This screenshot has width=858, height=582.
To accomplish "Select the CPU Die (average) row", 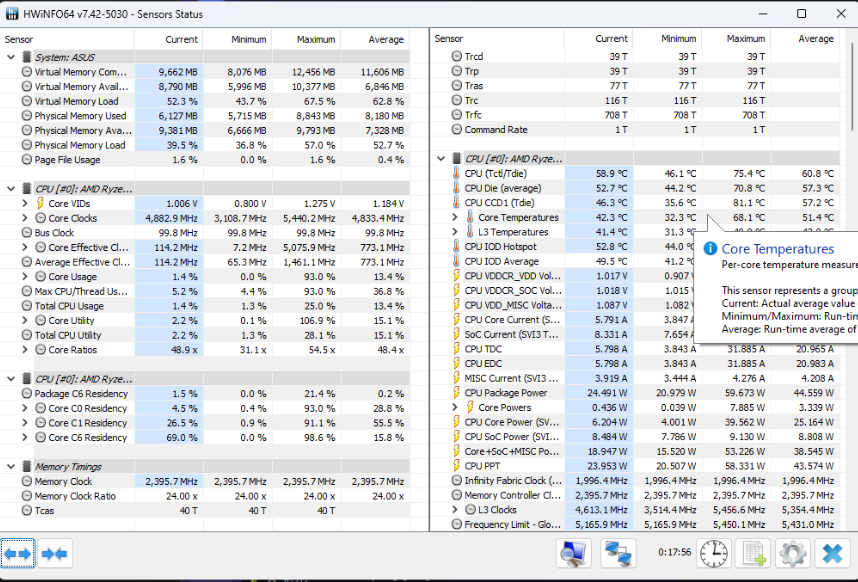I will 635,188.
